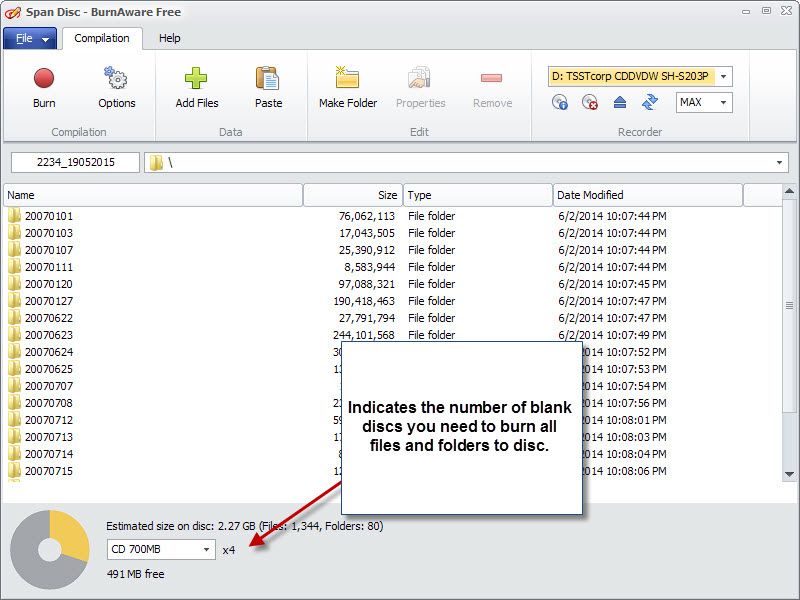Screen dimensions: 800x600
Task: Select folder 20070624
Action: [x=49, y=352]
